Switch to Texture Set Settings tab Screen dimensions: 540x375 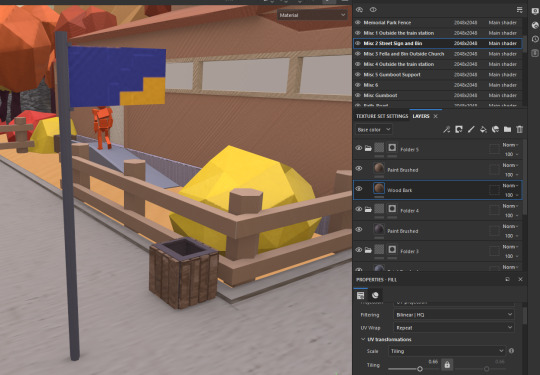(x=382, y=116)
